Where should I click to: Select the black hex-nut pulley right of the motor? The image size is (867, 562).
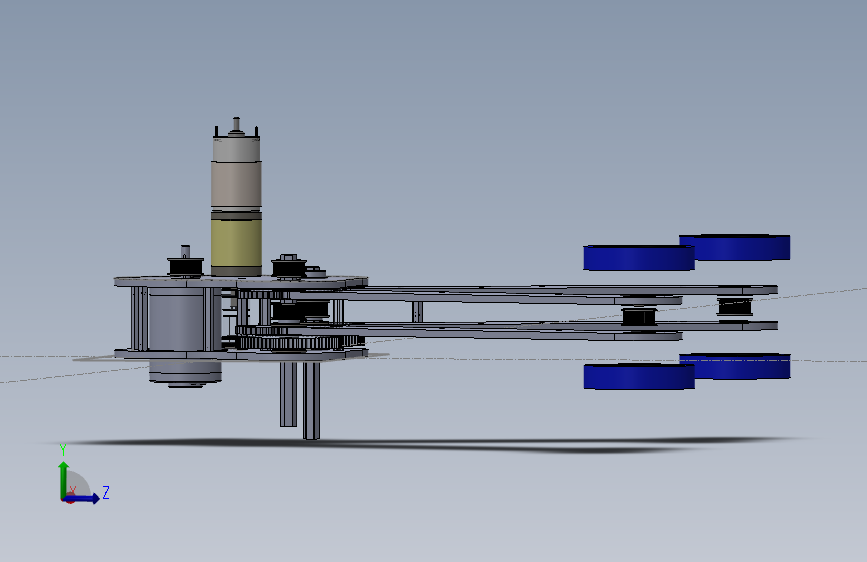tap(289, 266)
